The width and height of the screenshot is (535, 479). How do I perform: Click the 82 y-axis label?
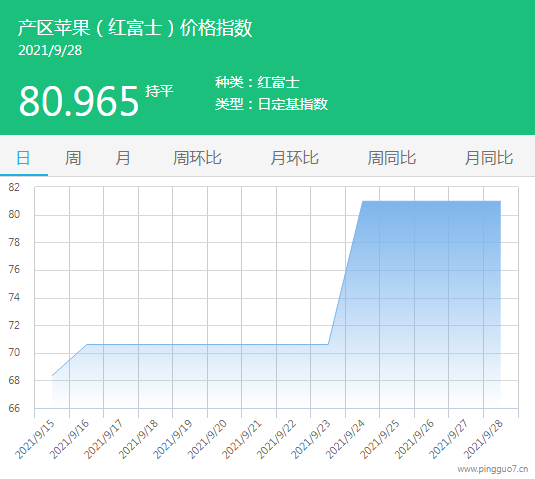click(x=14, y=187)
